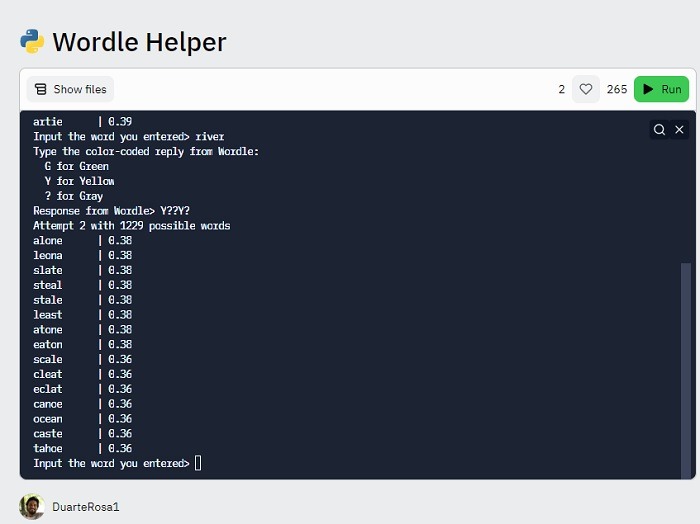Click the like count of 2
Screen dimensions: 700x524
point(561,89)
